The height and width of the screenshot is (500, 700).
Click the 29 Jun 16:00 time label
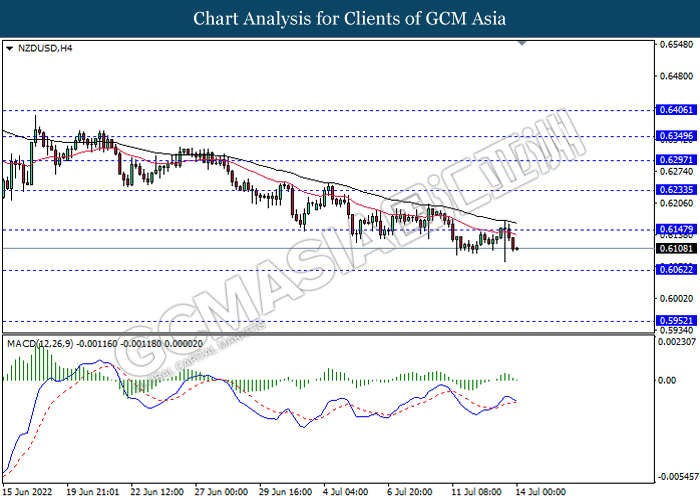[x=285, y=492]
